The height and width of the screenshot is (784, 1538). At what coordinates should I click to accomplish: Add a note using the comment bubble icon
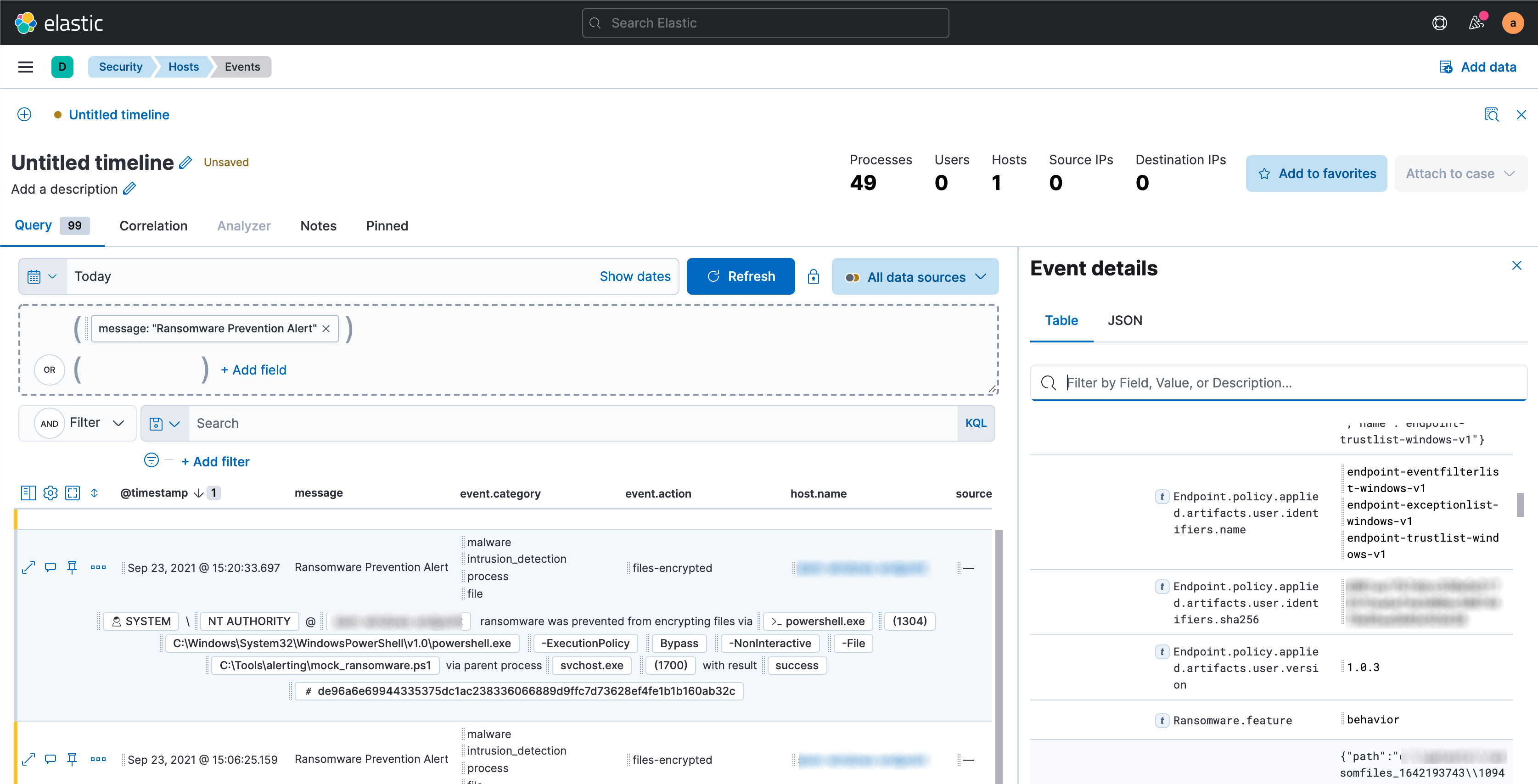[50, 567]
